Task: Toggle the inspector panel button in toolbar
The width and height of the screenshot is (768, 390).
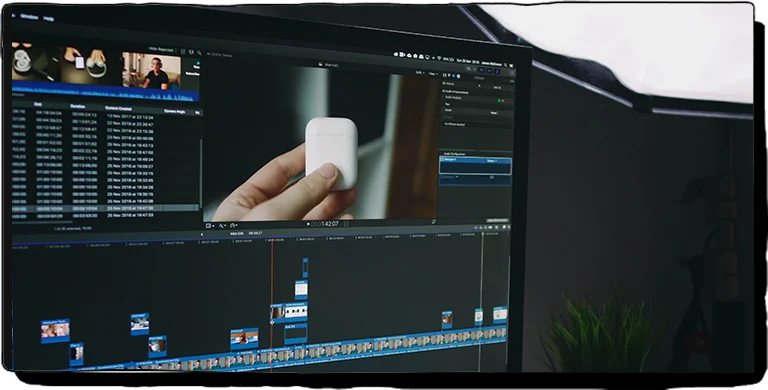Action: [x=497, y=72]
